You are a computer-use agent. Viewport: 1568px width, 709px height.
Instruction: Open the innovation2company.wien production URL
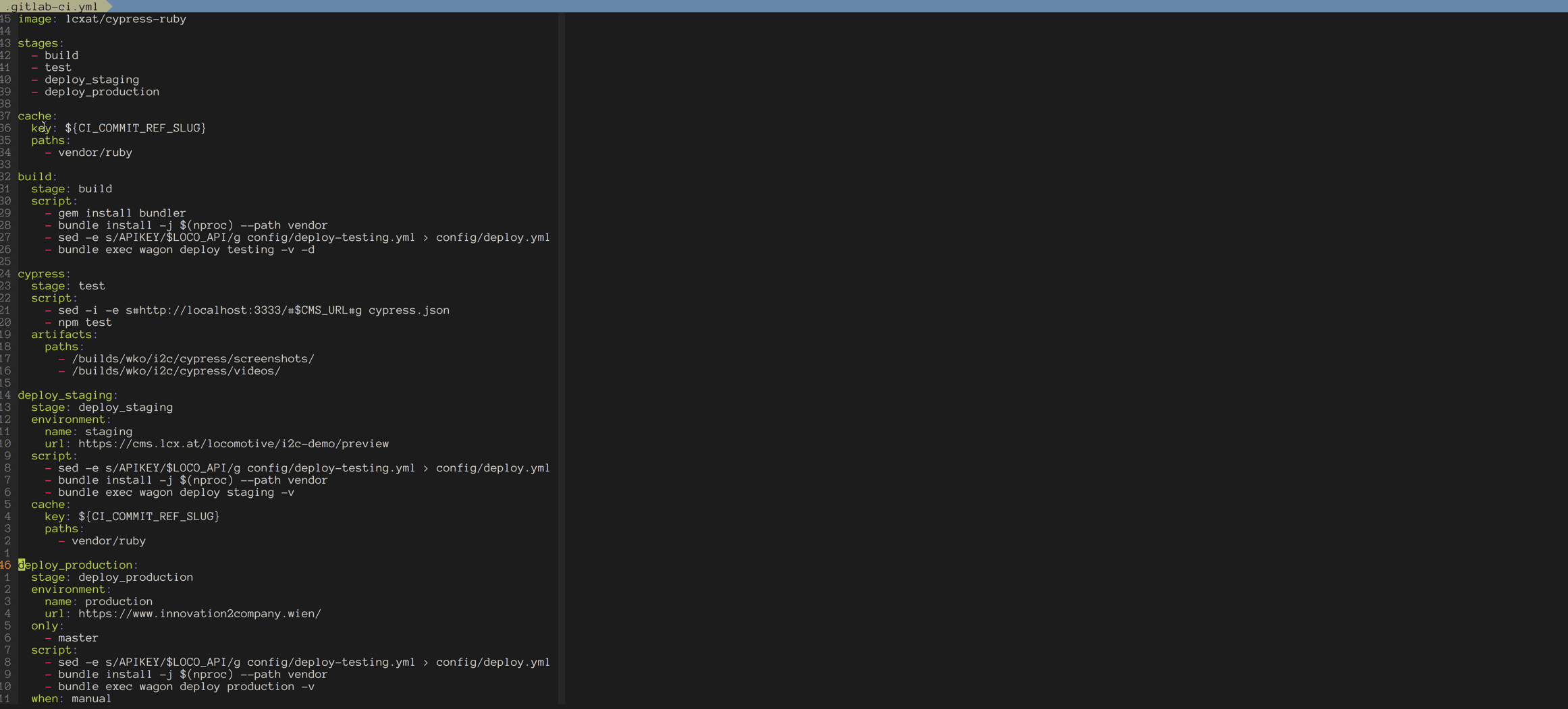pos(199,614)
